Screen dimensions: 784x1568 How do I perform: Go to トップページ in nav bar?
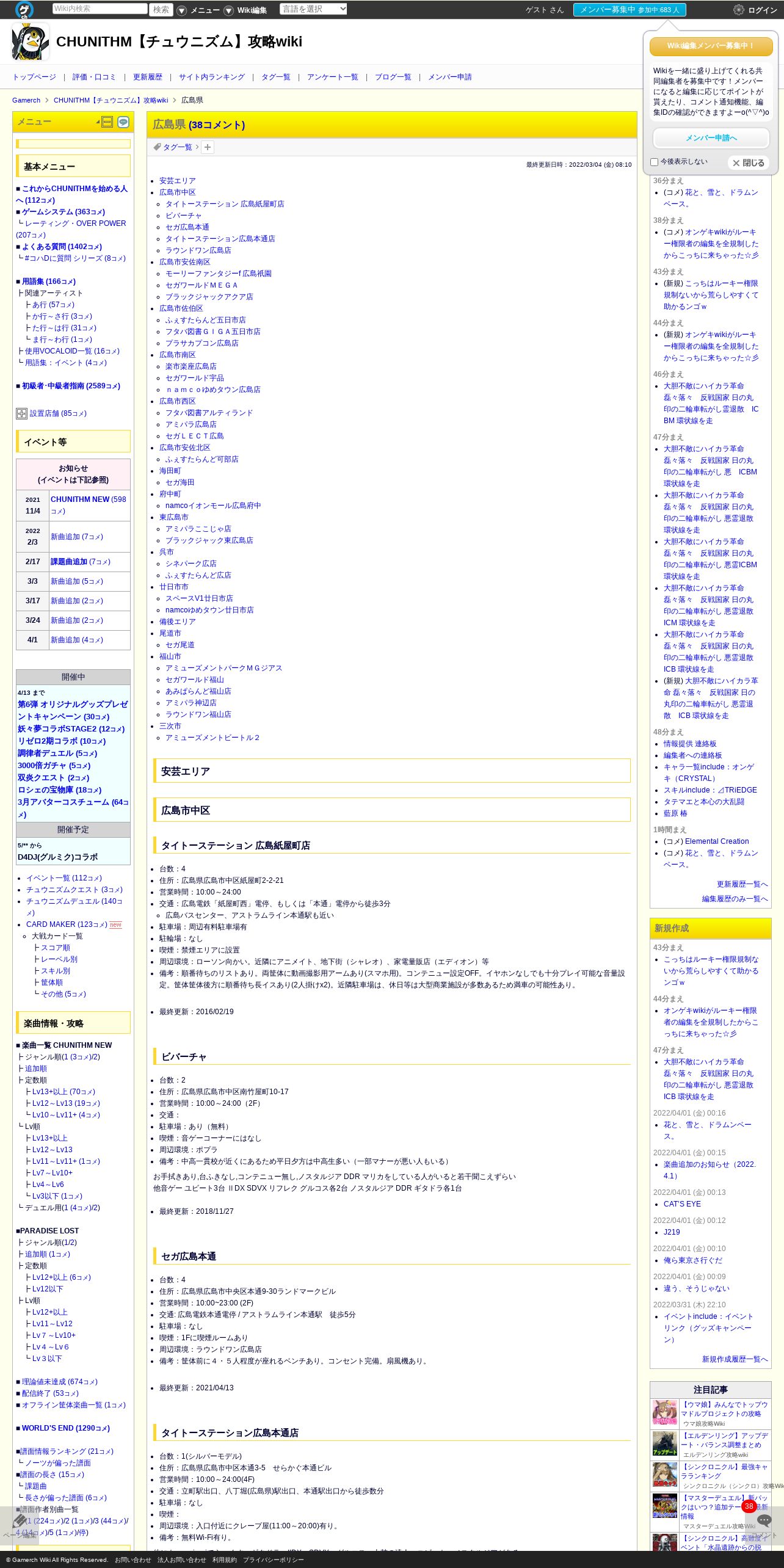(x=34, y=77)
